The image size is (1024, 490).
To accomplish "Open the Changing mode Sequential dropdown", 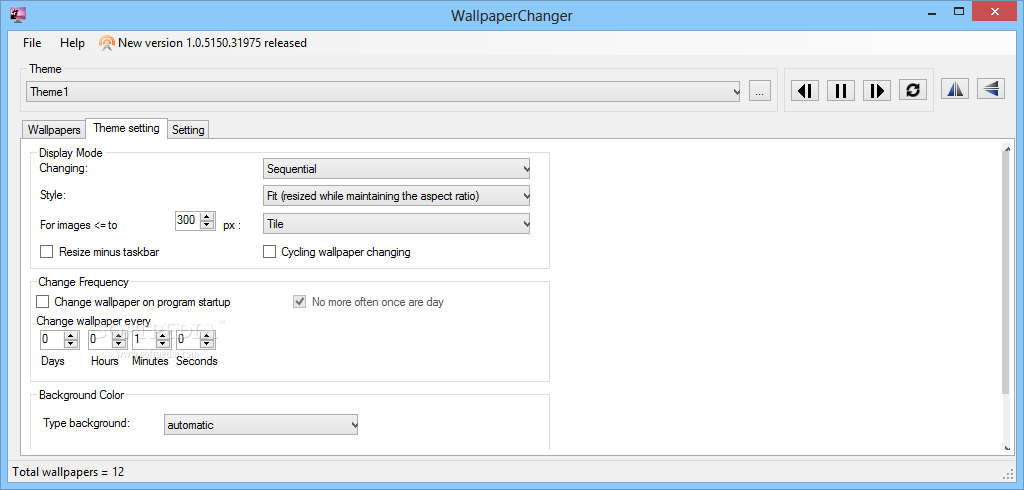I will [x=396, y=169].
